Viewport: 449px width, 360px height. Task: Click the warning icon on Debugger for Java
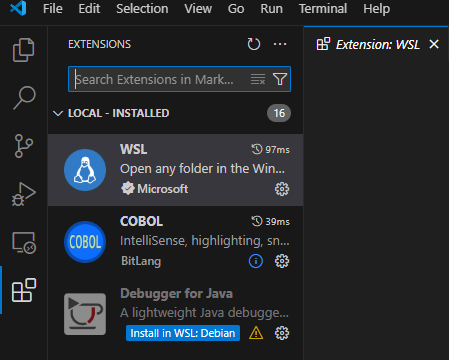[256, 333]
